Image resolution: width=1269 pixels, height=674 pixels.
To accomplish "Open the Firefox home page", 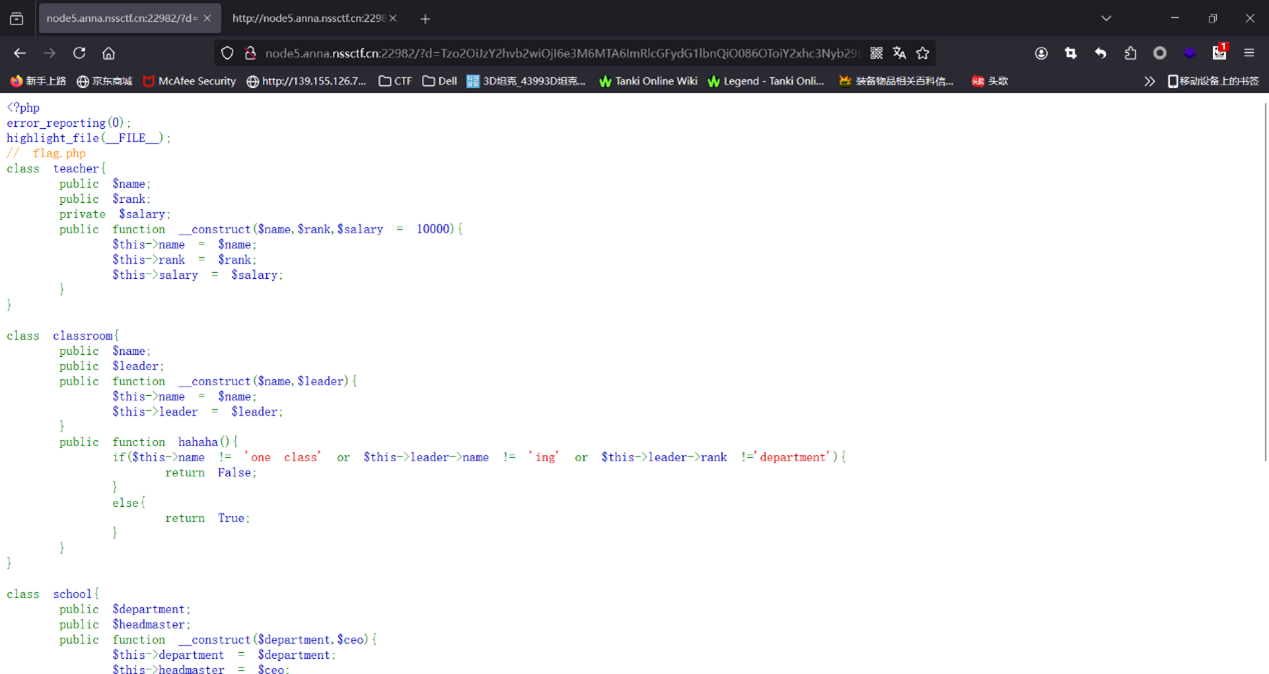I will click(109, 53).
